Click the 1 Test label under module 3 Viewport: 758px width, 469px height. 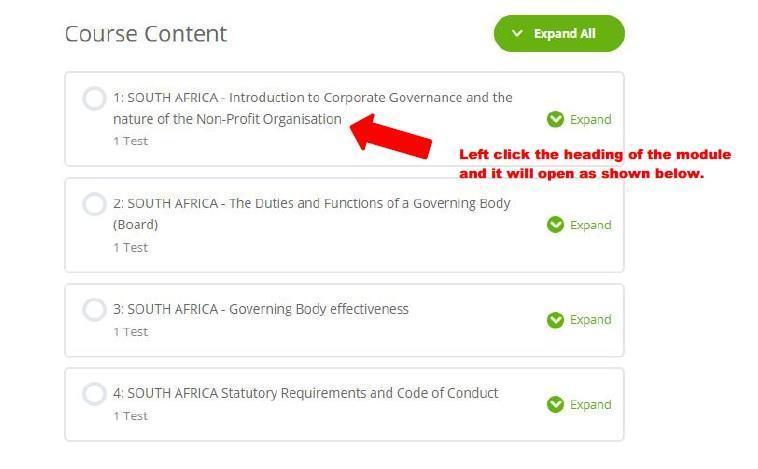pyautogui.click(x=131, y=332)
